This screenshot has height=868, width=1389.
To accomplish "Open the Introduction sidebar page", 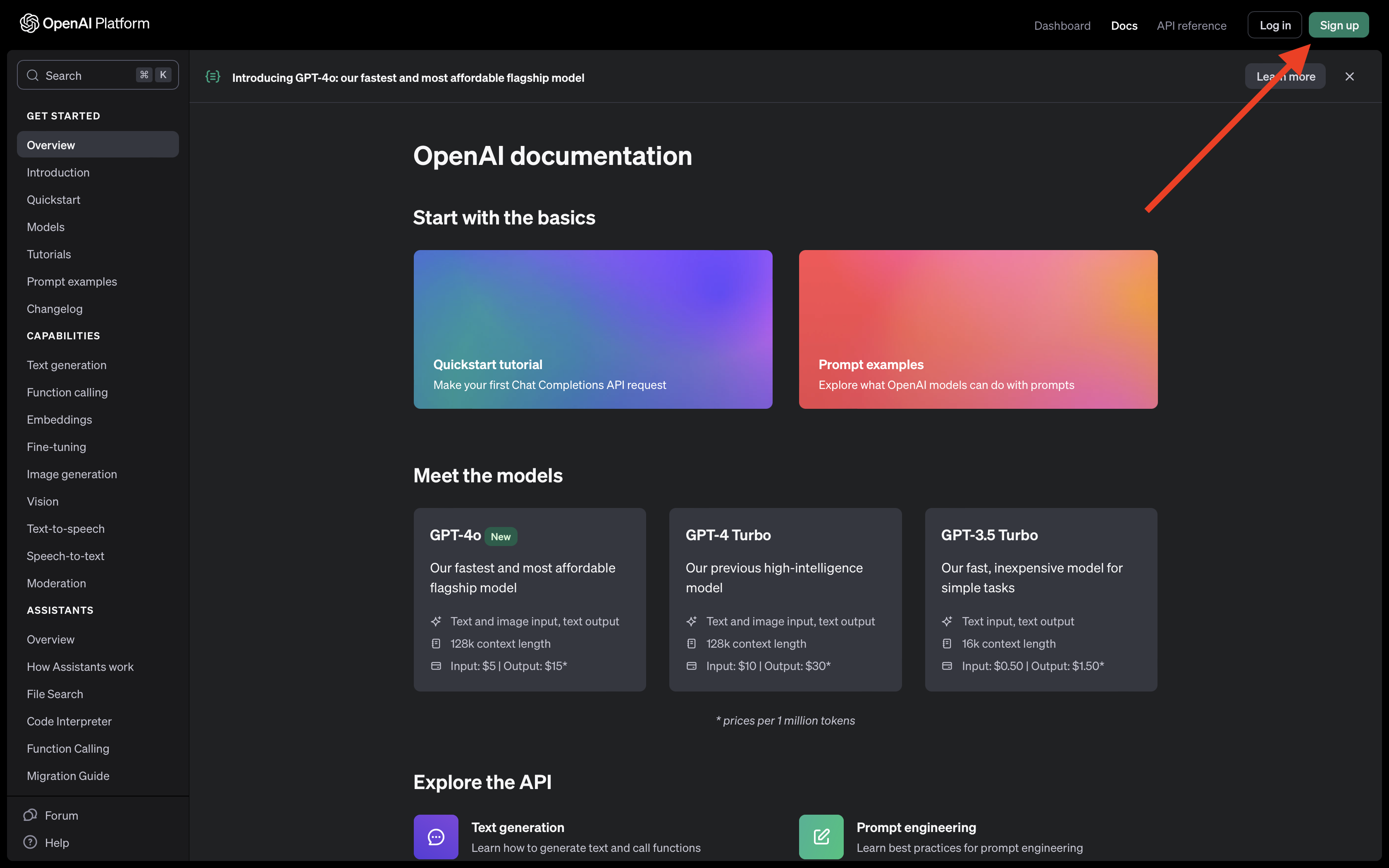I will coord(98,172).
